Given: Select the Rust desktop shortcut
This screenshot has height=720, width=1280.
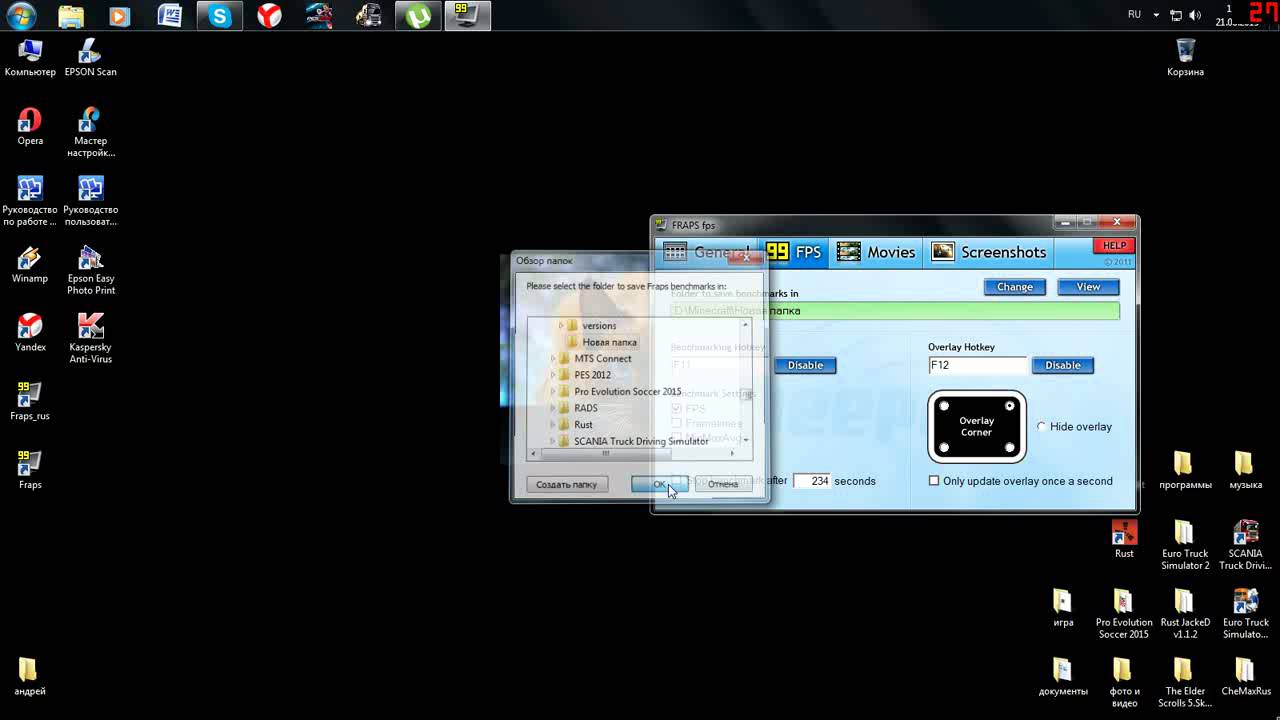Looking at the screenshot, I should click(x=1124, y=540).
